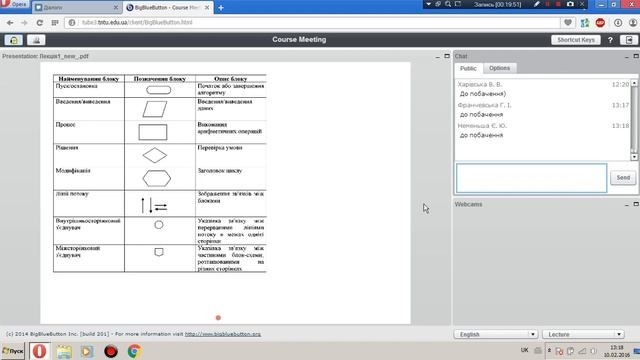Click the recorder region select icon
The image size is (640, 360).
[458, 4]
